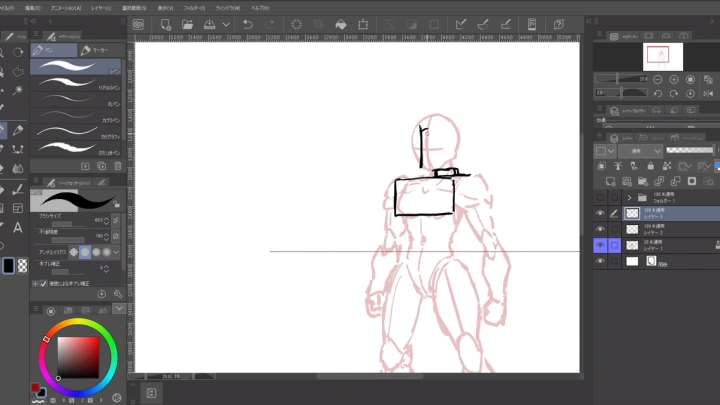
Task: Click the Scale/Rotate transform icon in command bar
Action: click(x=363, y=24)
